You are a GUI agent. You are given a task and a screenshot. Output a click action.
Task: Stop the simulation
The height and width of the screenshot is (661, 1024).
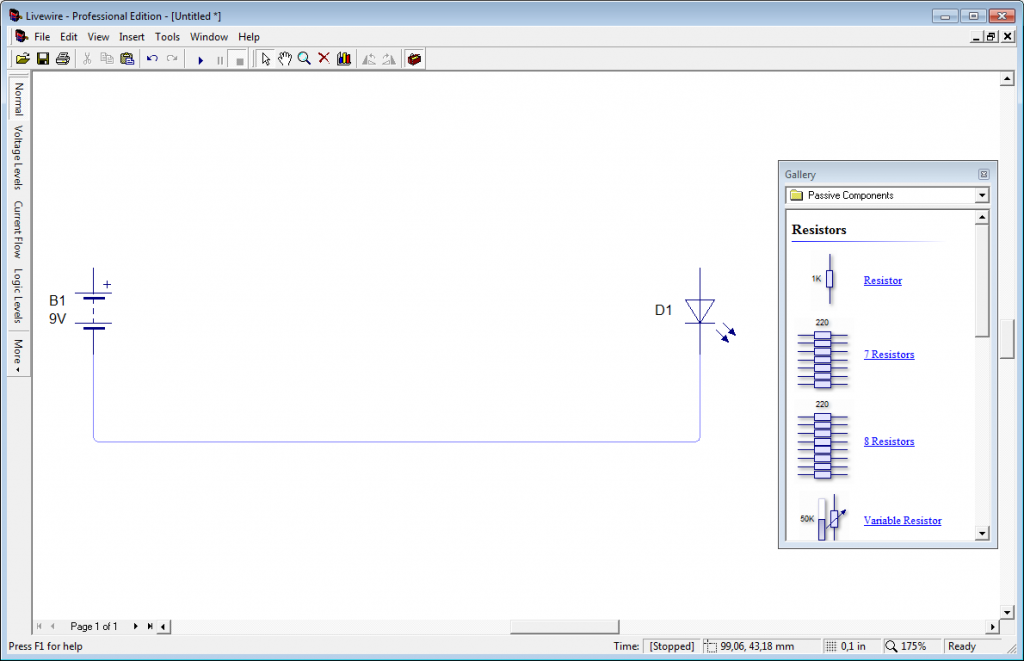coord(238,58)
